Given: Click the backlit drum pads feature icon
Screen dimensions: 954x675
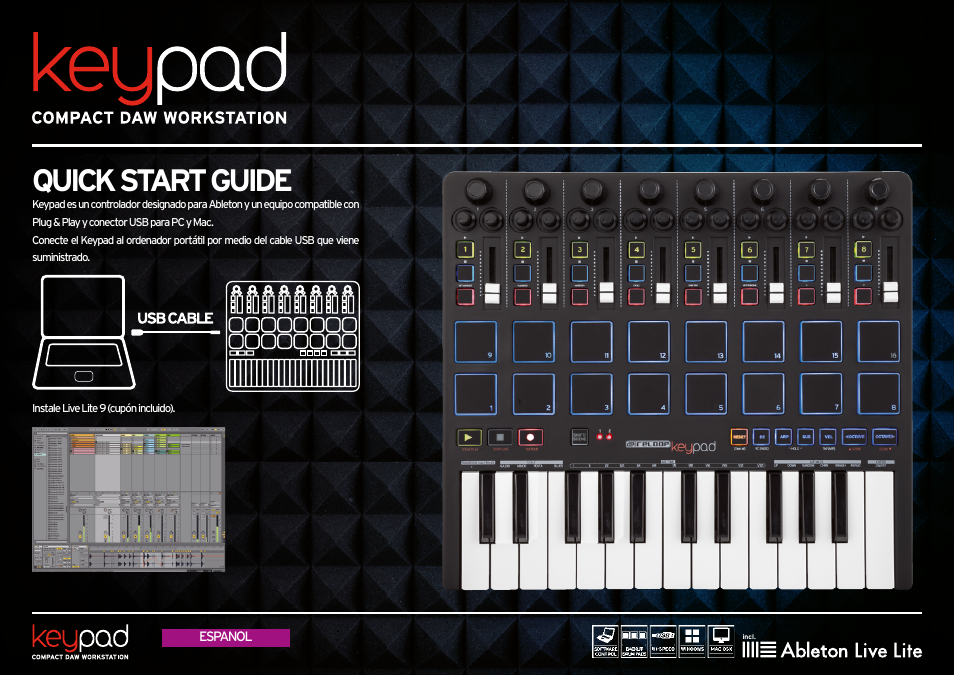Looking at the screenshot, I should pos(634,642).
